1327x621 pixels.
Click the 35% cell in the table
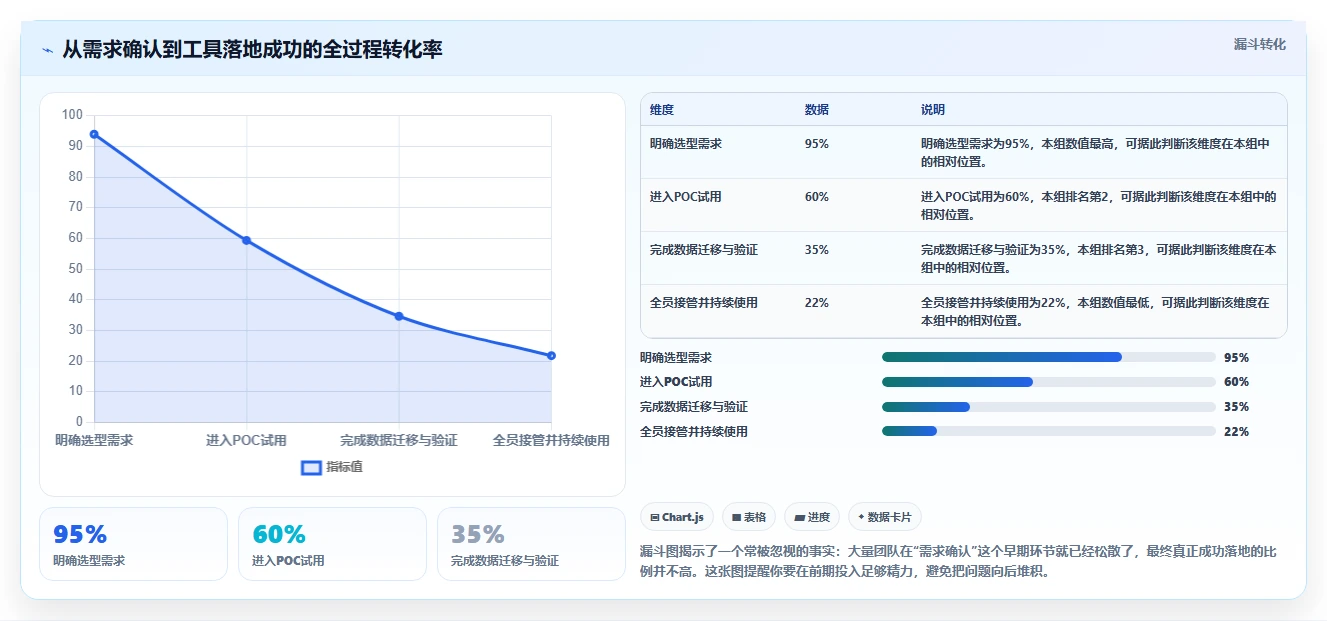[x=816, y=250]
